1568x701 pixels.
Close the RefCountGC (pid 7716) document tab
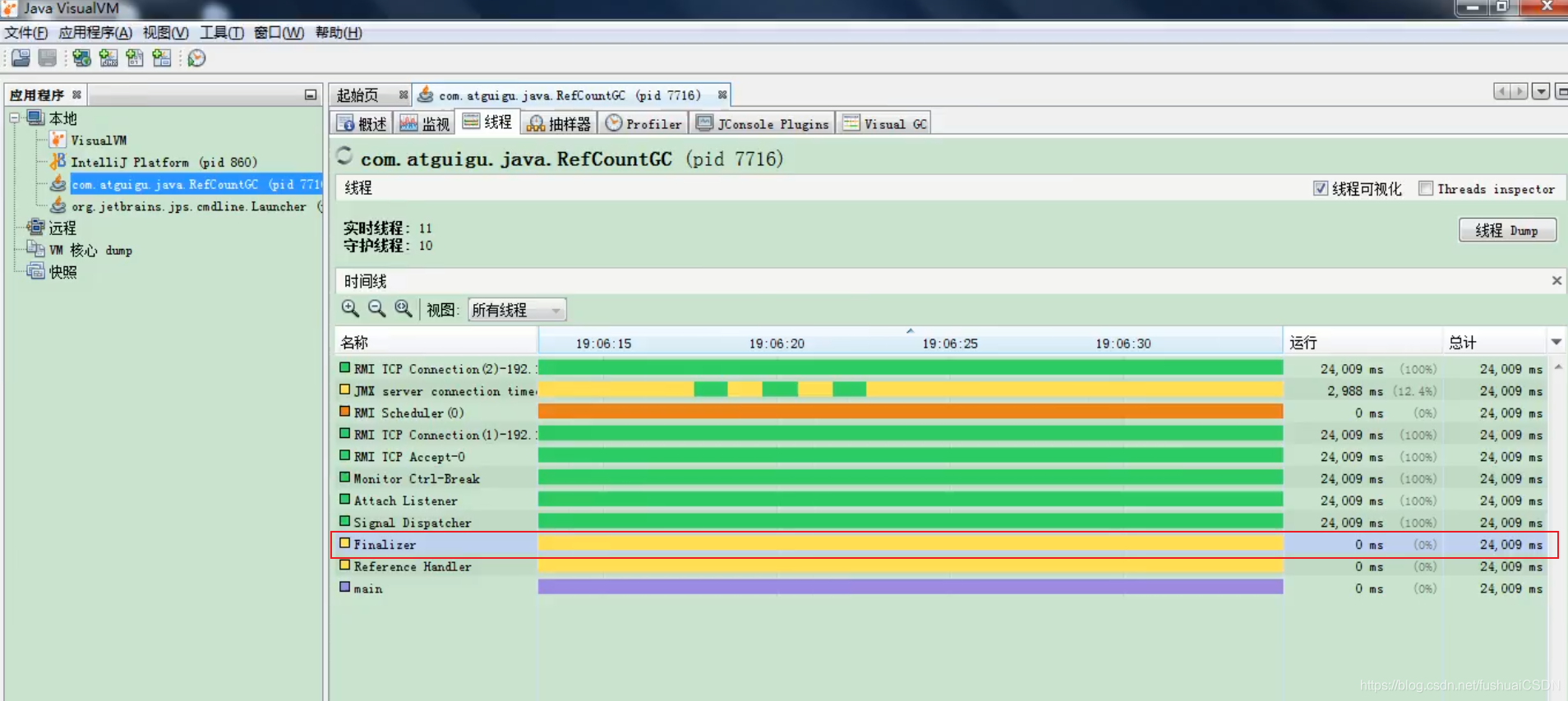(x=722, y=95)
